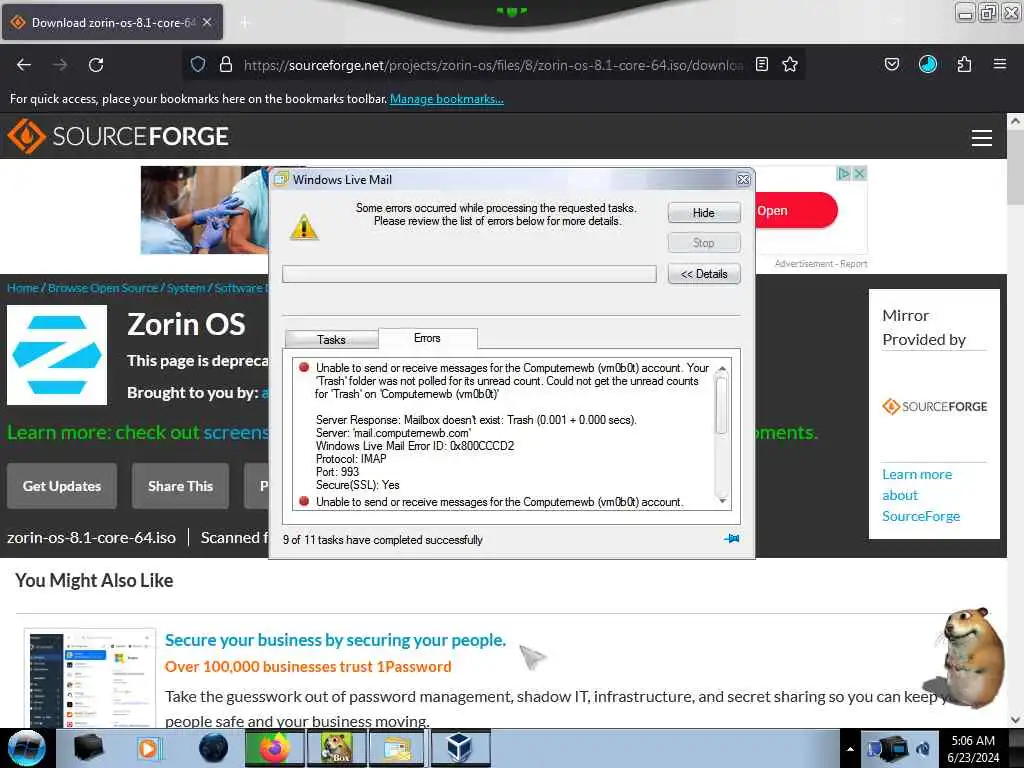Close the advertisement with X icon
Screen dimensions: 1024x768
[x=860, y=173]
